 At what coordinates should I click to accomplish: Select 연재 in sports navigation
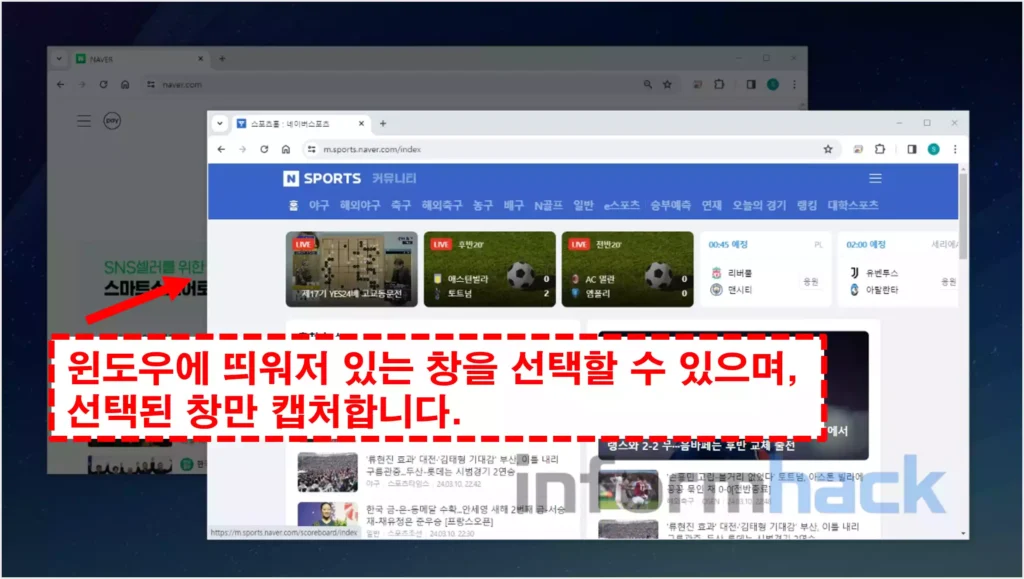tap(711, 206)
